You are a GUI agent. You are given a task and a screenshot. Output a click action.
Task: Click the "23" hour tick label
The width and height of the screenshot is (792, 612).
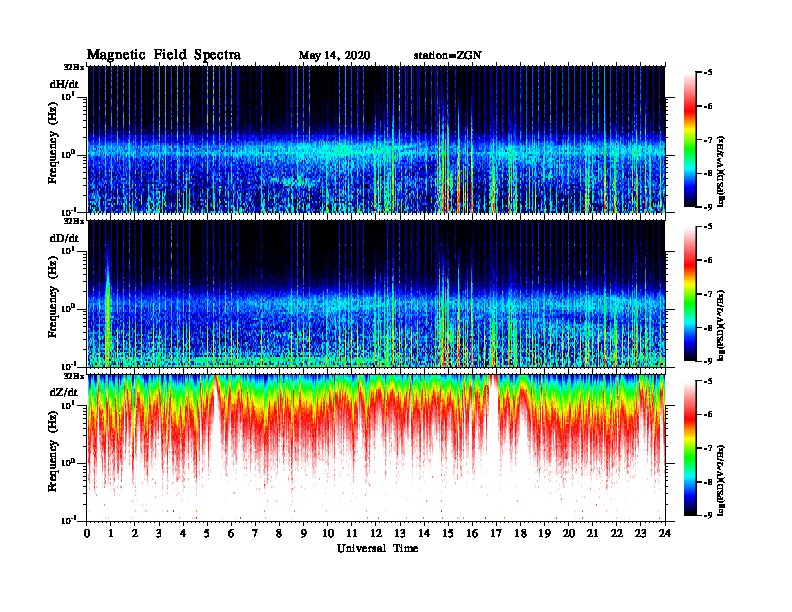[640, 534]
